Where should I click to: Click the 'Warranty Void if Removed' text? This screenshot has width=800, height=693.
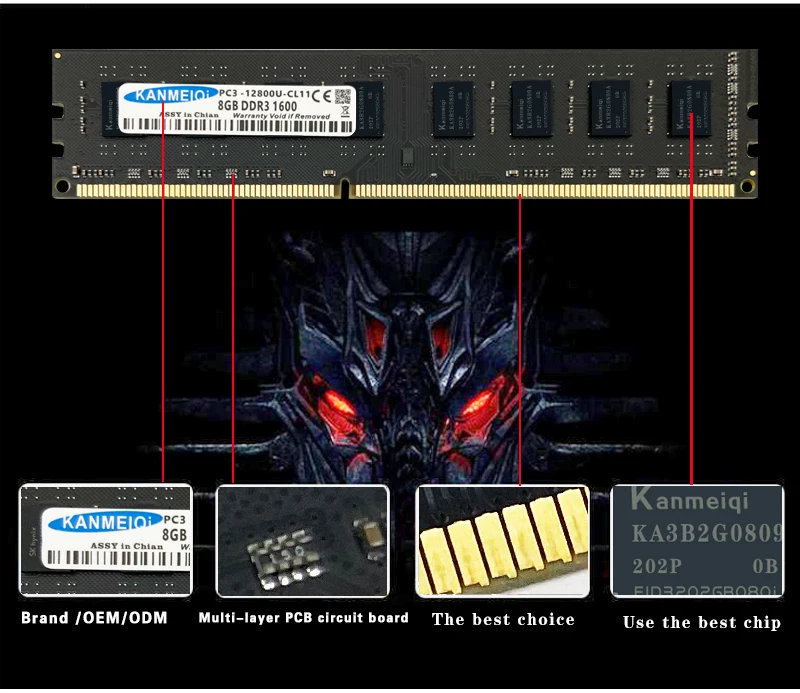coord(281,116)
